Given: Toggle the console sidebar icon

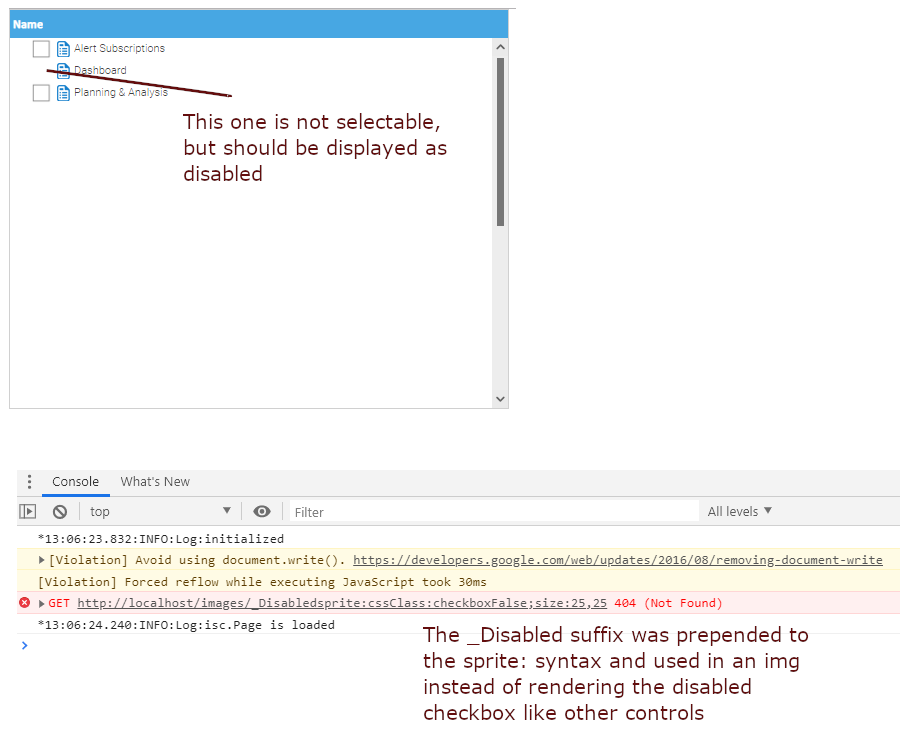Looking at the screenshot, I should 28,511.
